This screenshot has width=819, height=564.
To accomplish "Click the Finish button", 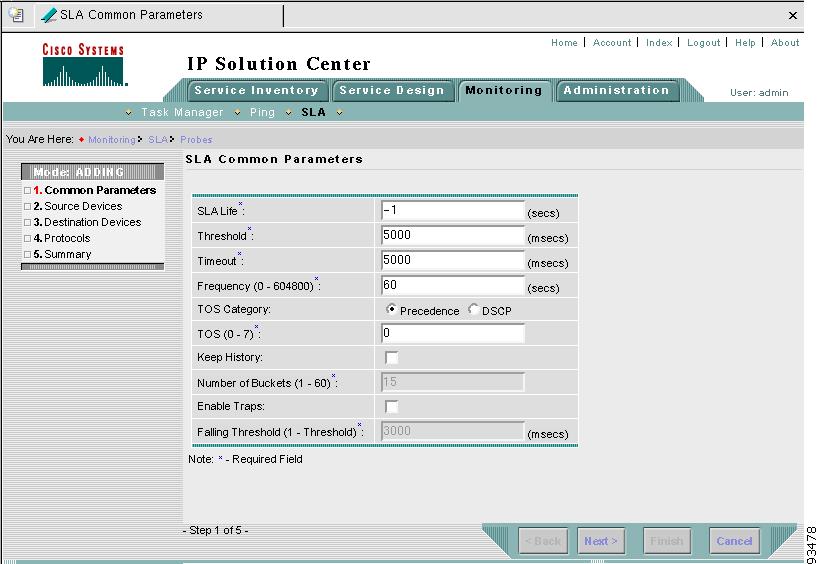I will [667, 541].
